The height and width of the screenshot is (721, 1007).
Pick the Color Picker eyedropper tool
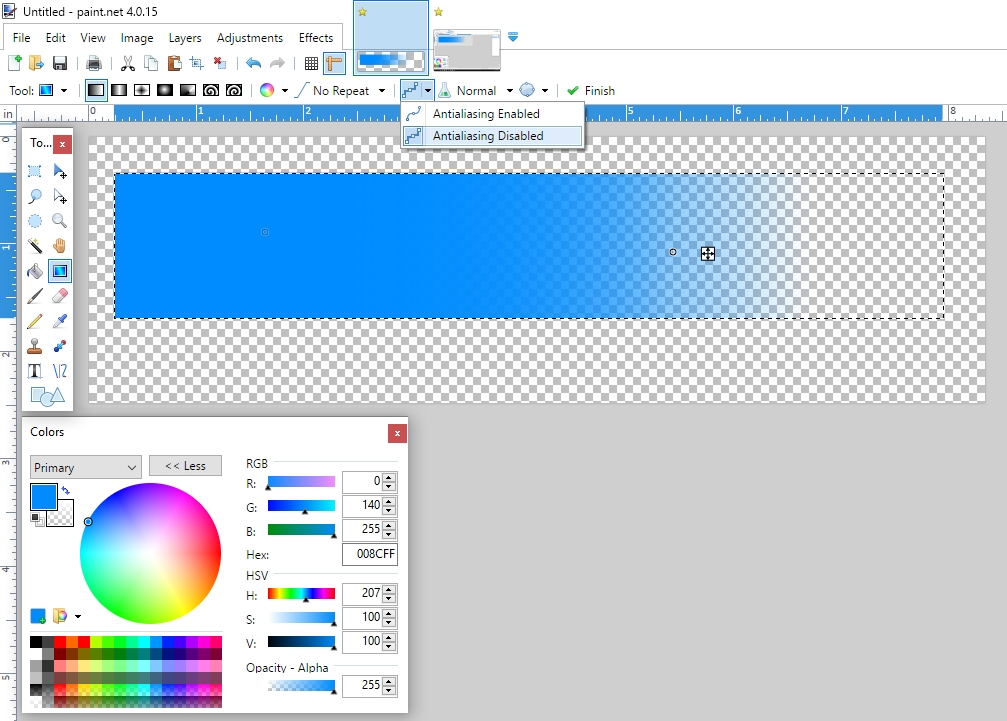[59, 321]
